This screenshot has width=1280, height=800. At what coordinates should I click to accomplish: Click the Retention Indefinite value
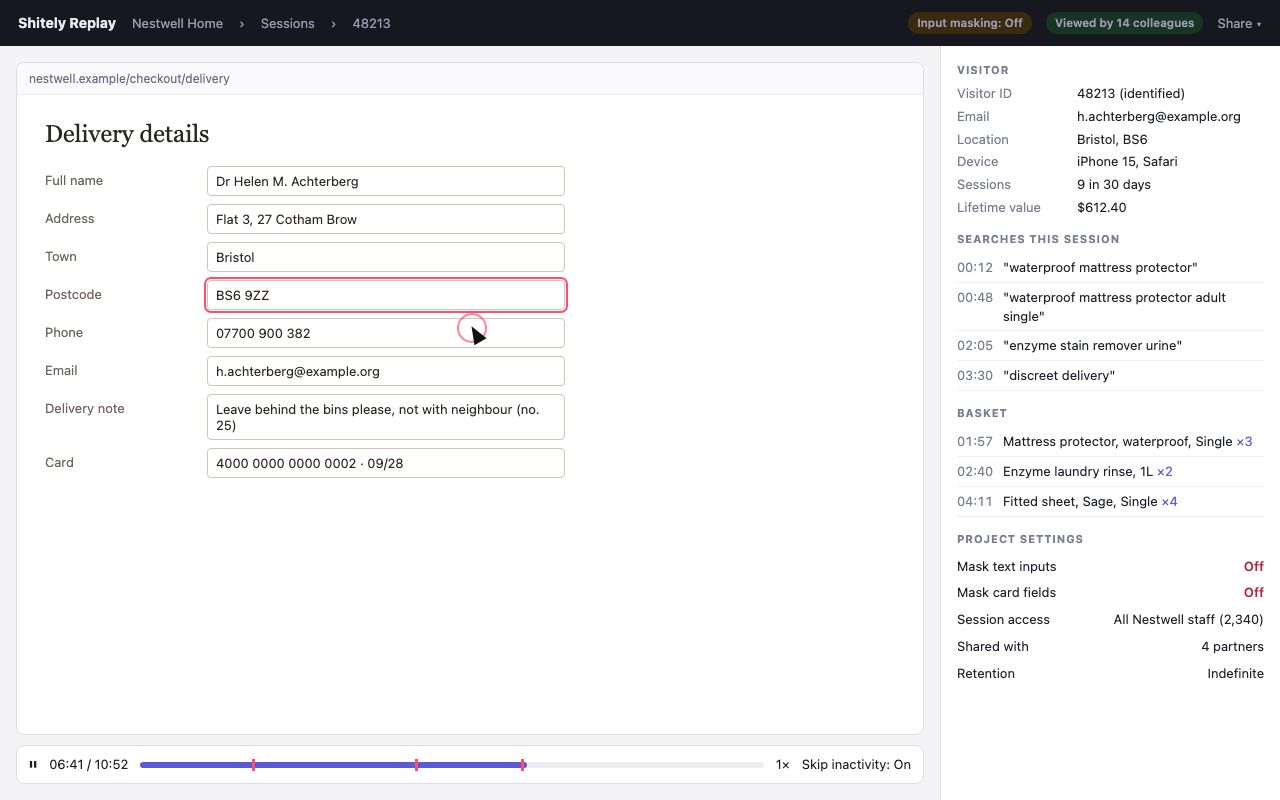(x=1235, y=673)
